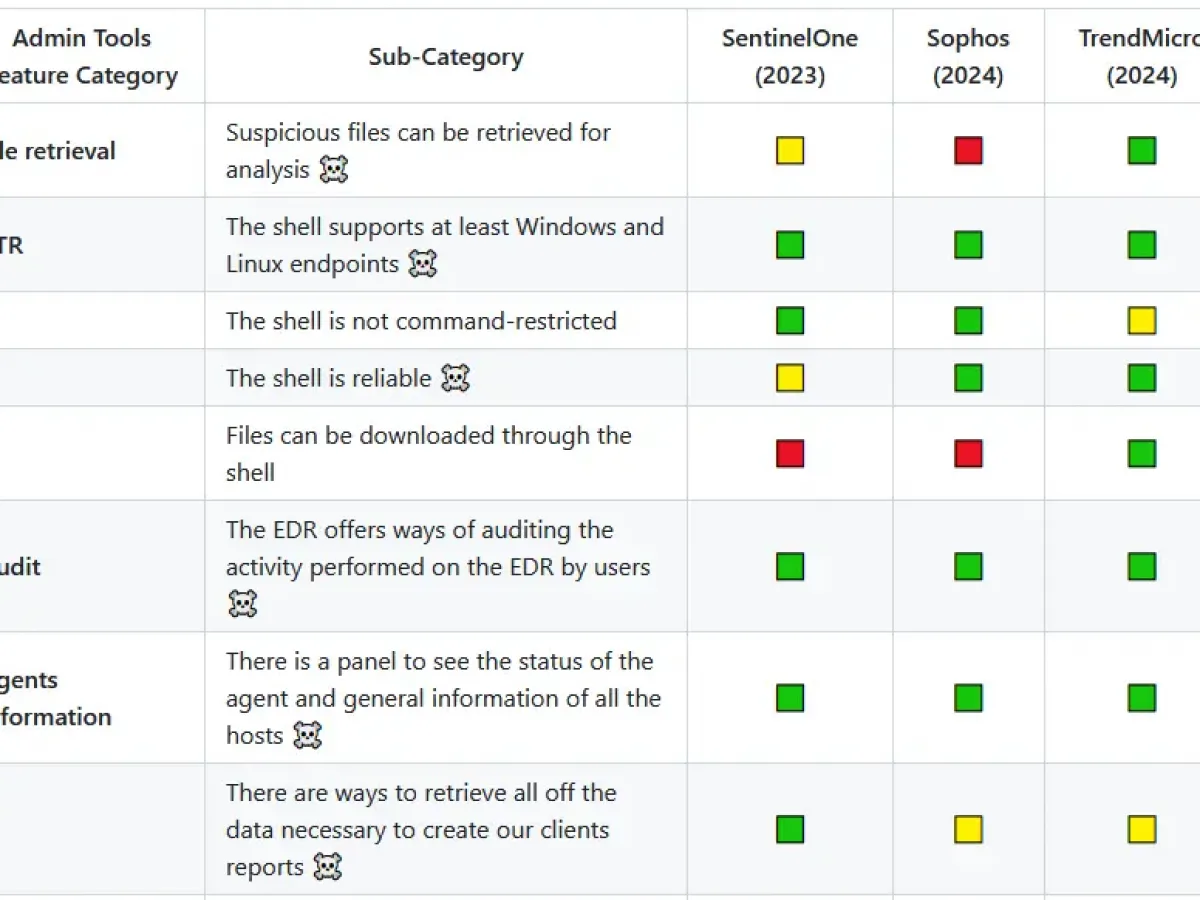Screen dimensions: 1200x900
Task: Click "Files can be downloaded through the shell"
Action: tap(428, 454)
